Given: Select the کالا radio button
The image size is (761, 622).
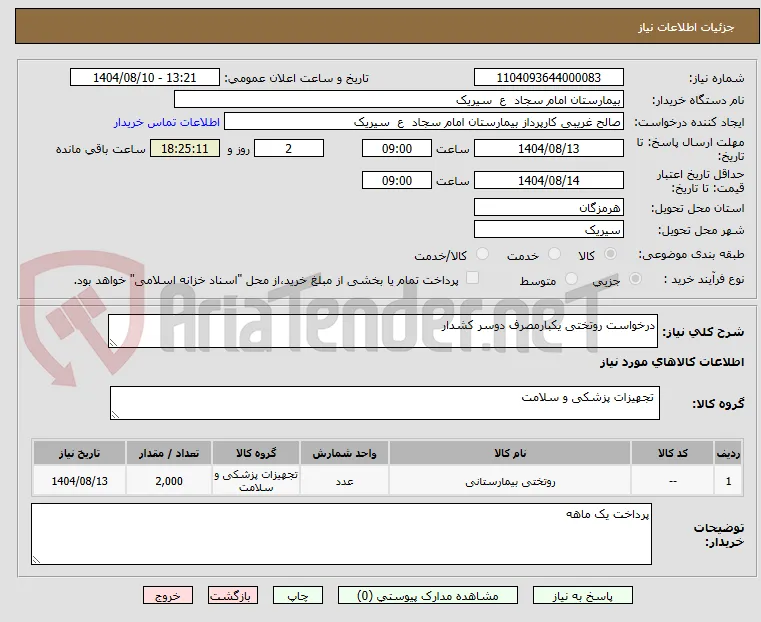Looking at the screenshot, I should click(x=611, y=254).
